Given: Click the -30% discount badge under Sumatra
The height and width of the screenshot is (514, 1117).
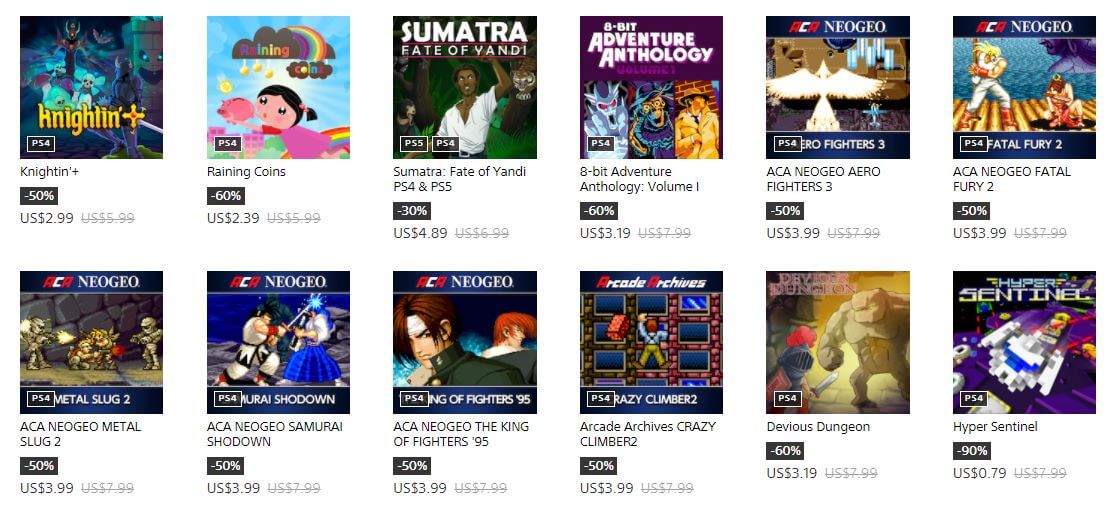Looking at the screenshot, I should coord(412,211).
